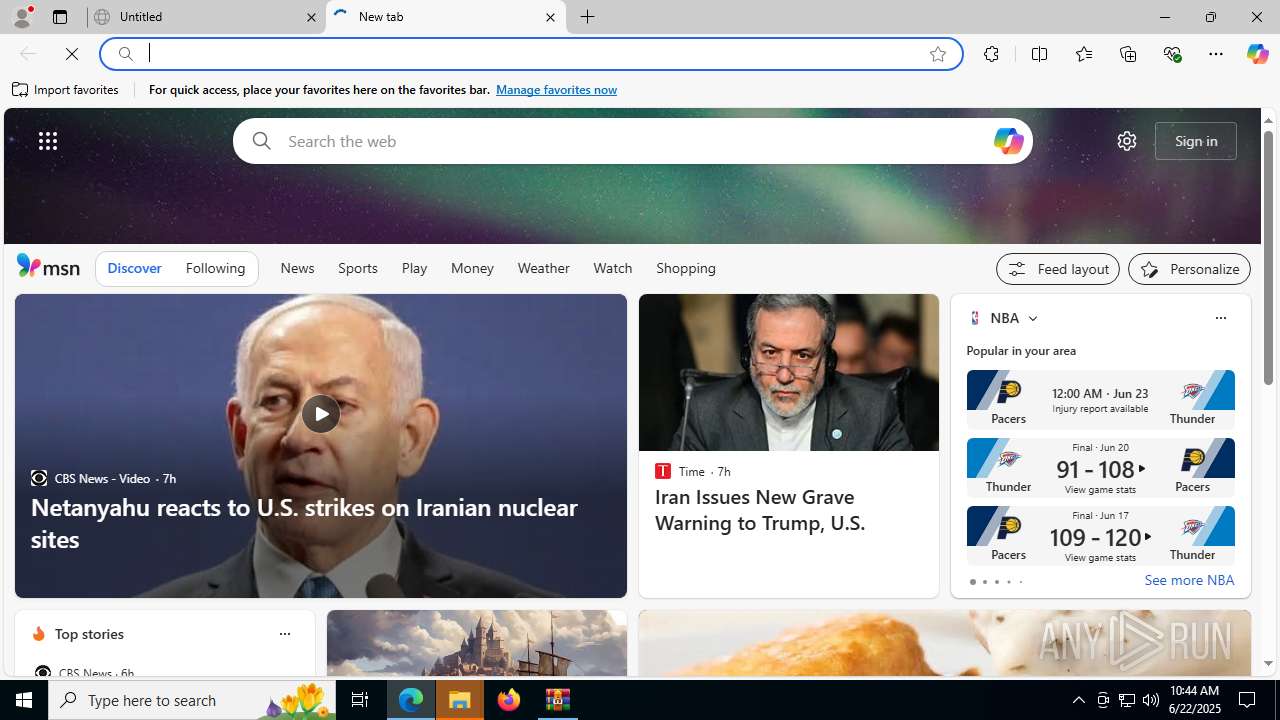This screenshot has height=720, width=1280.
Task: Click the Windows taskbar search box
Action: coord(192,700)
